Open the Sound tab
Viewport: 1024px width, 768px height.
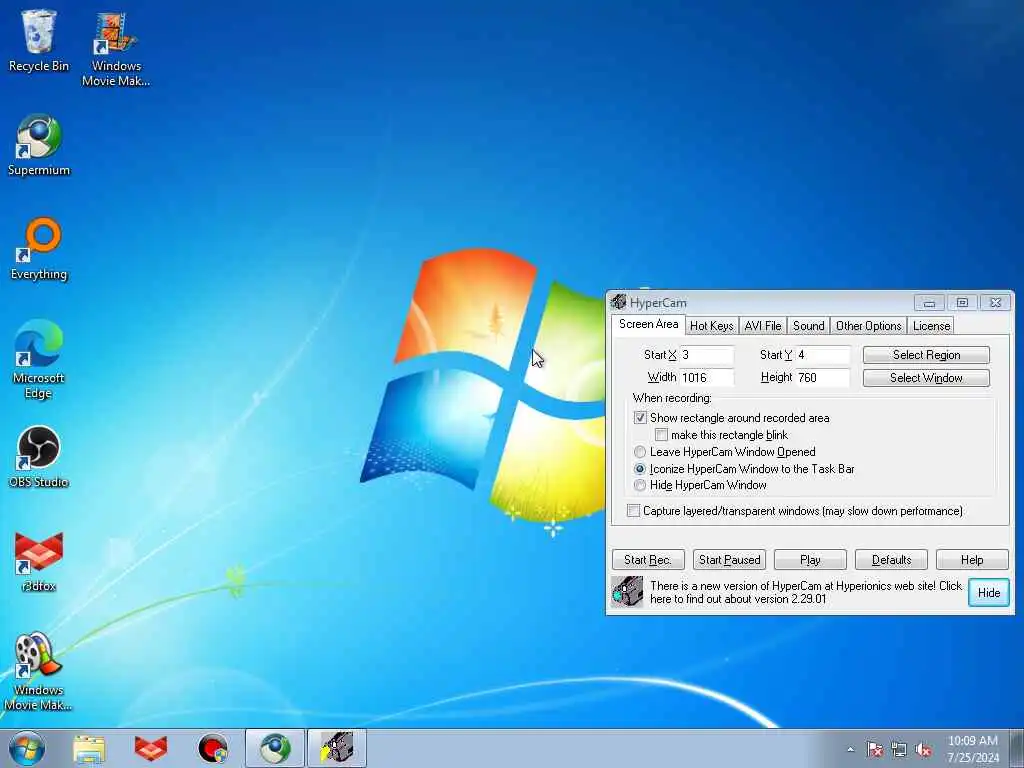click(808, 326)
